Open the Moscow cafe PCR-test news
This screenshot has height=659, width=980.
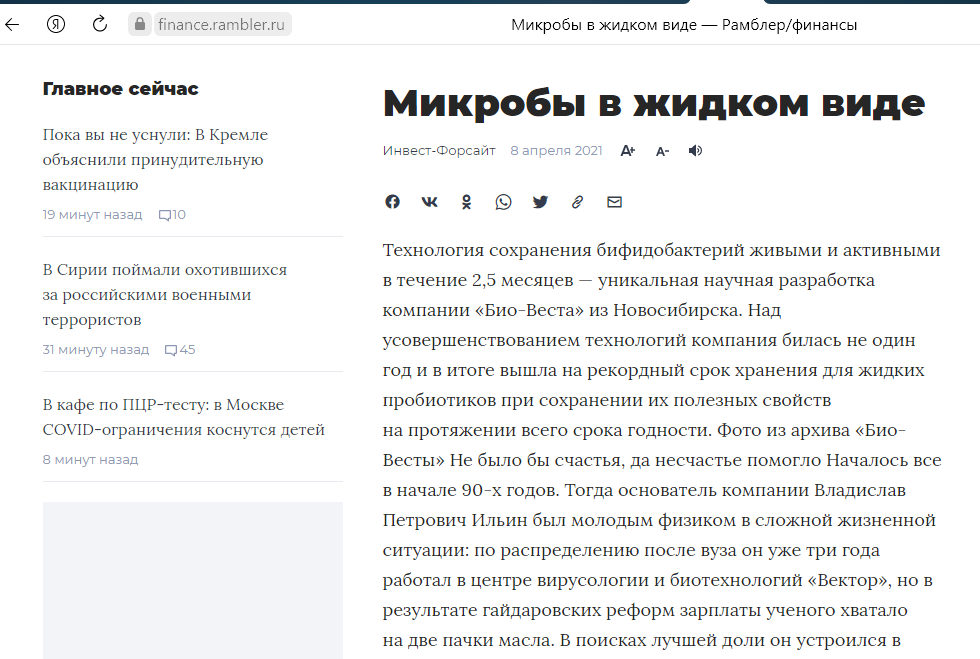click(x=183, y=417)
